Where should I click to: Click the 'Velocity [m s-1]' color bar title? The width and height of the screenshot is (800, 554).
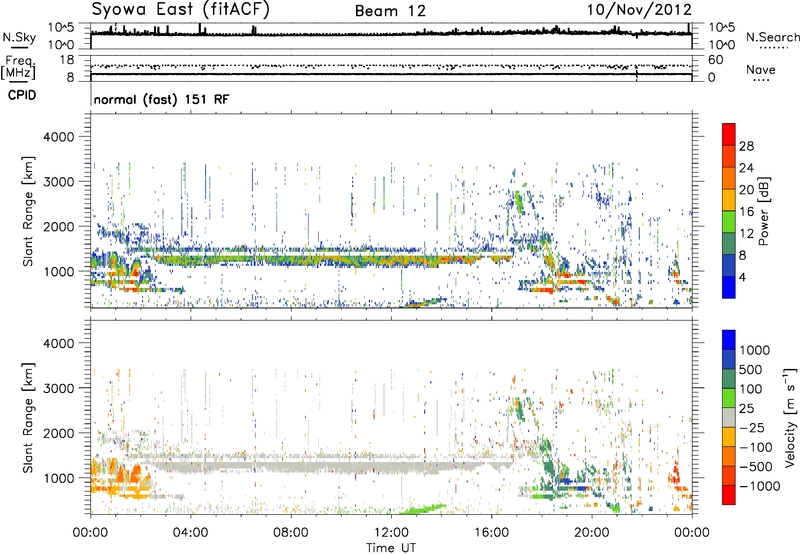pos(790,417)
